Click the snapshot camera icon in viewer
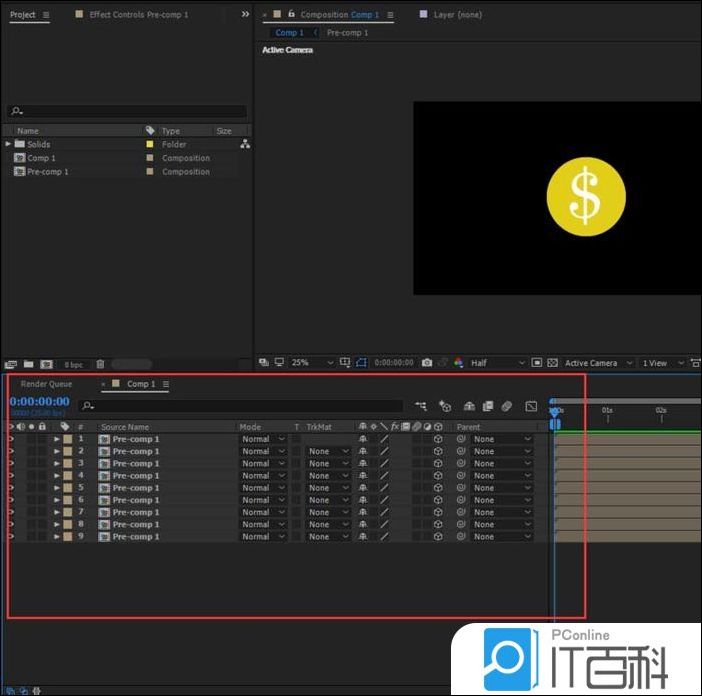Image resolution: width=702 pixels, height=696 pixels. tap(427, 363)
